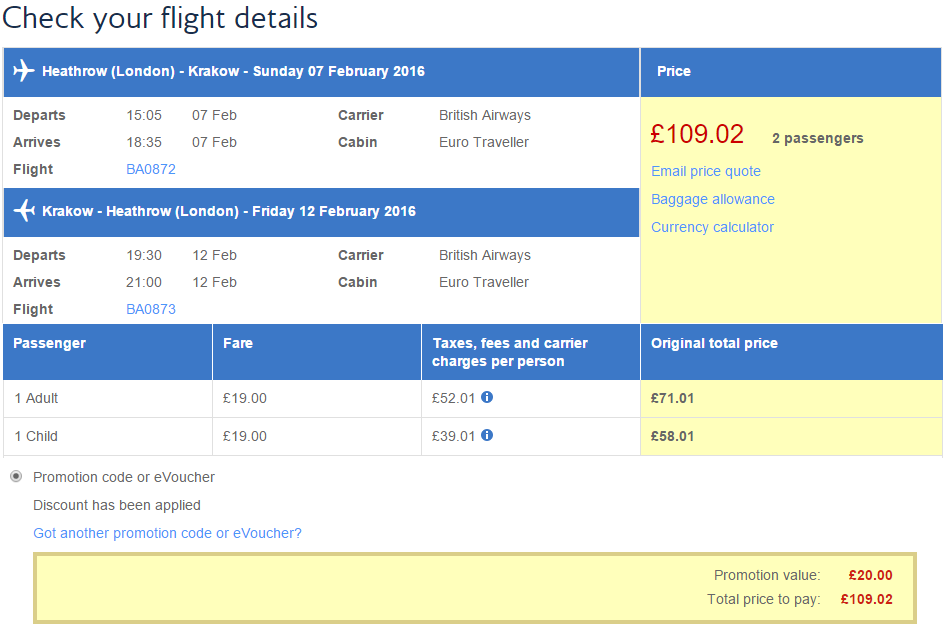Select the 1 Child passenger row
Image resolution: width=943 pixels, height=627 pixels.
coord(37,436)
